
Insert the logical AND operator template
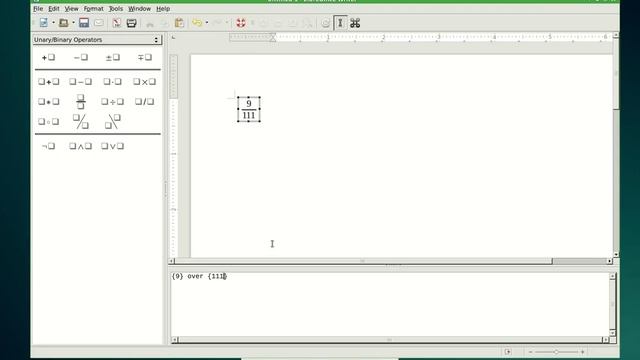coord(80,146)
